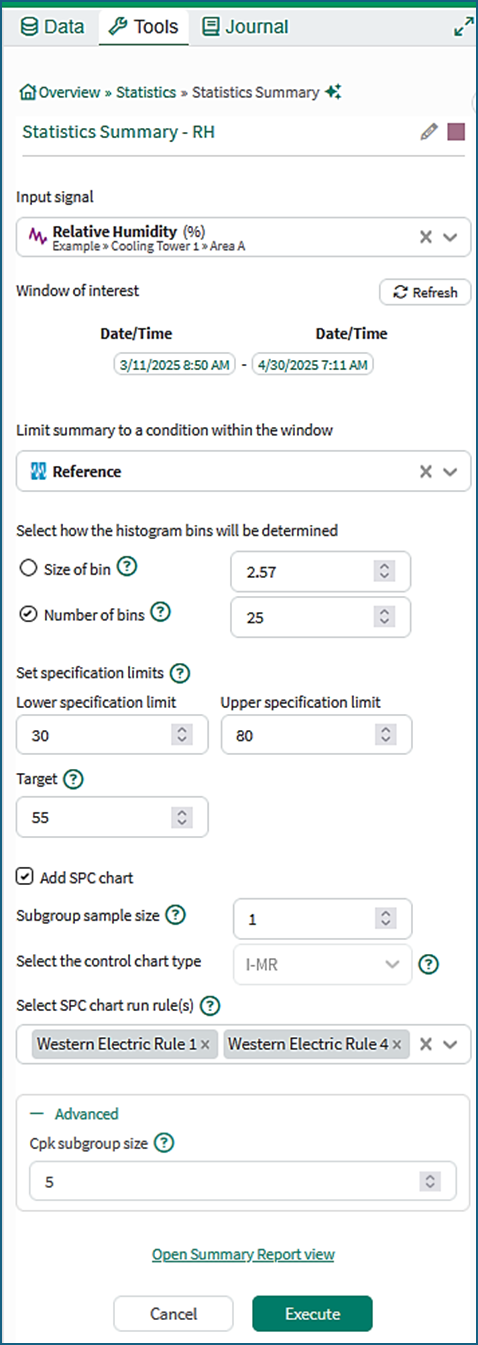The height and width of the screenshot is (1345, 478).
Task: Click the sparkle icon next to Statistics Summary
Action: click(x=333, y=92)
